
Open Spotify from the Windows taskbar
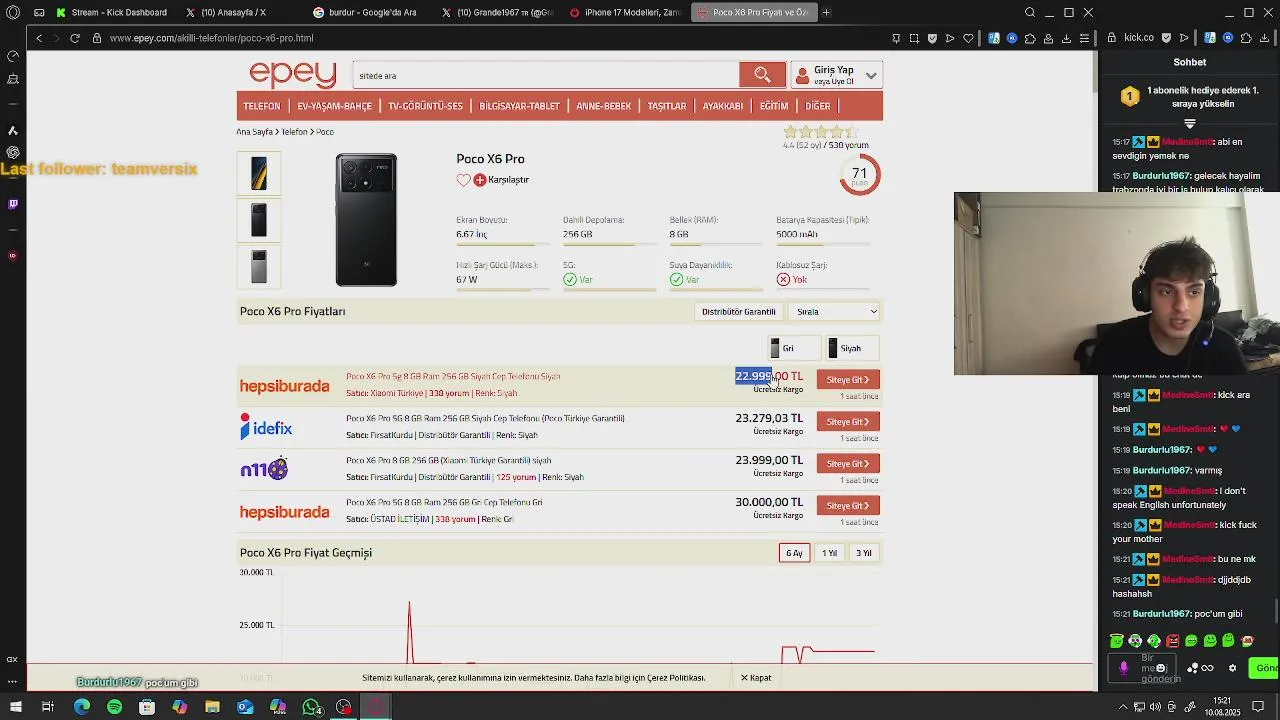point(114,707)
